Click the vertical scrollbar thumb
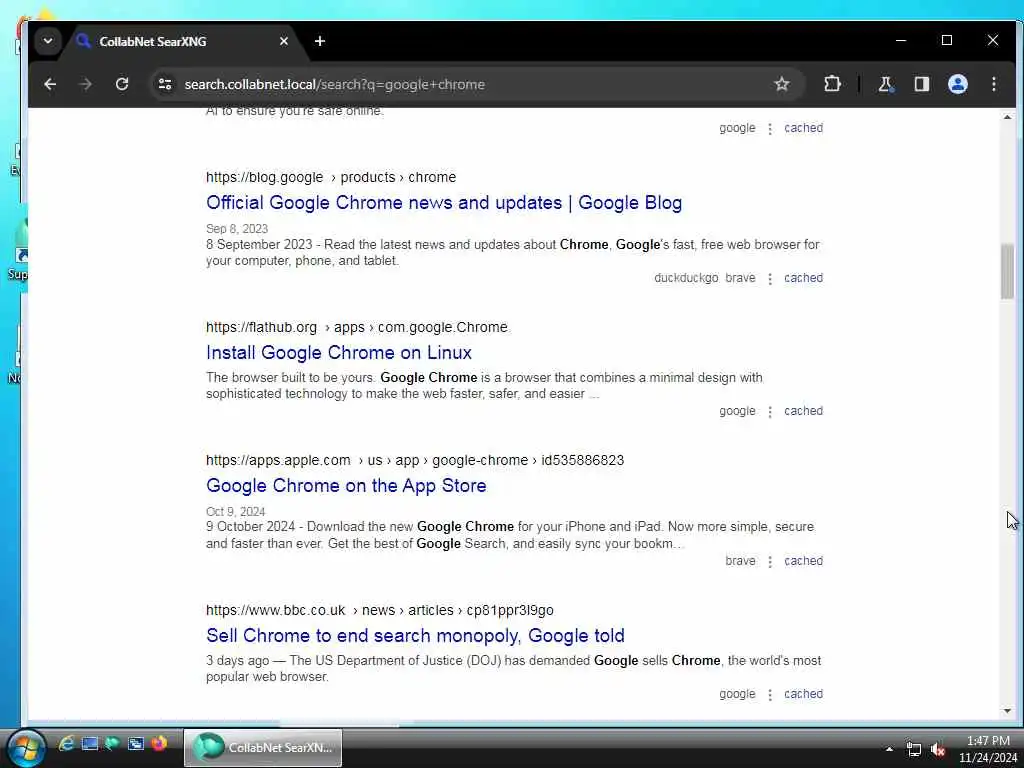 pos(1007,271)
